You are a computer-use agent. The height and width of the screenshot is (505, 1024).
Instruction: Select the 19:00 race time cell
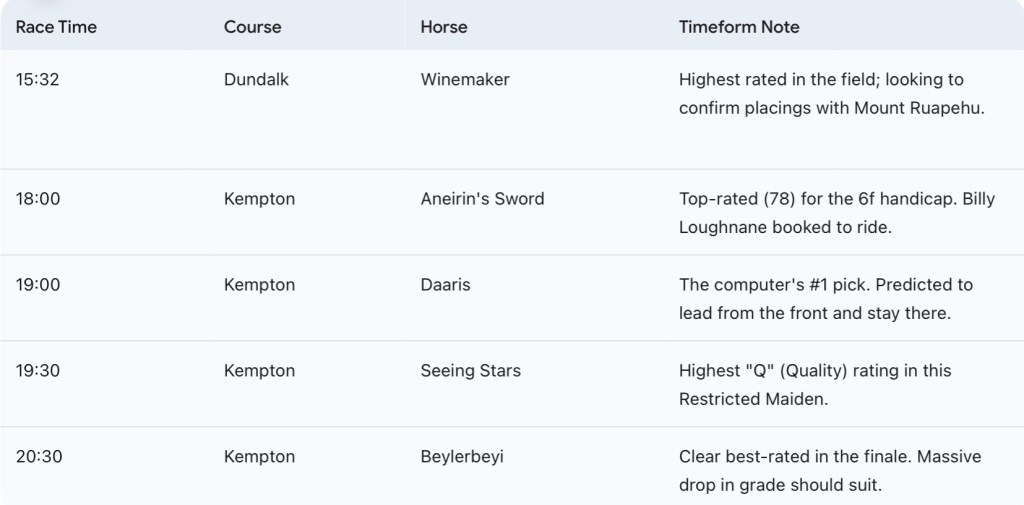(x=38, y=285)
